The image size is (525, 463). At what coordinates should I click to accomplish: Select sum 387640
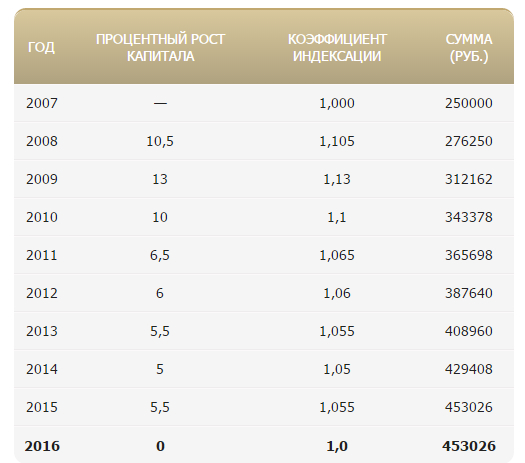[469, 293]
